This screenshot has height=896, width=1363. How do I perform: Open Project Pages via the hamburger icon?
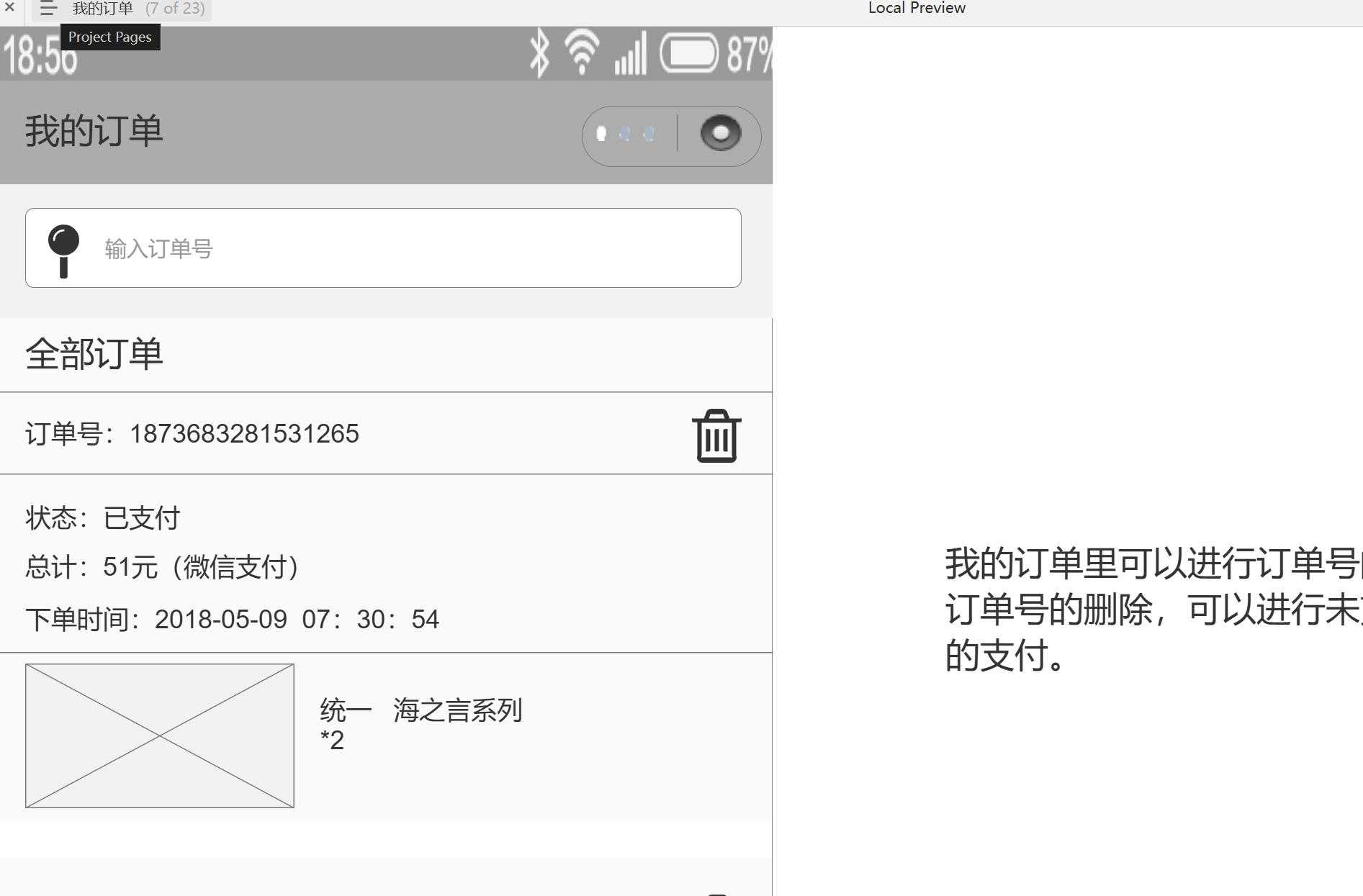(x=48, y=9)
